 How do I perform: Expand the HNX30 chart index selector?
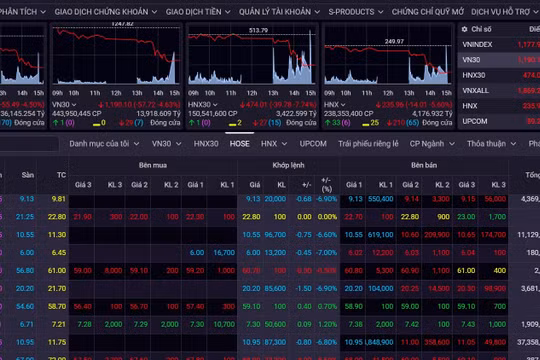click(x=203, y=104)
